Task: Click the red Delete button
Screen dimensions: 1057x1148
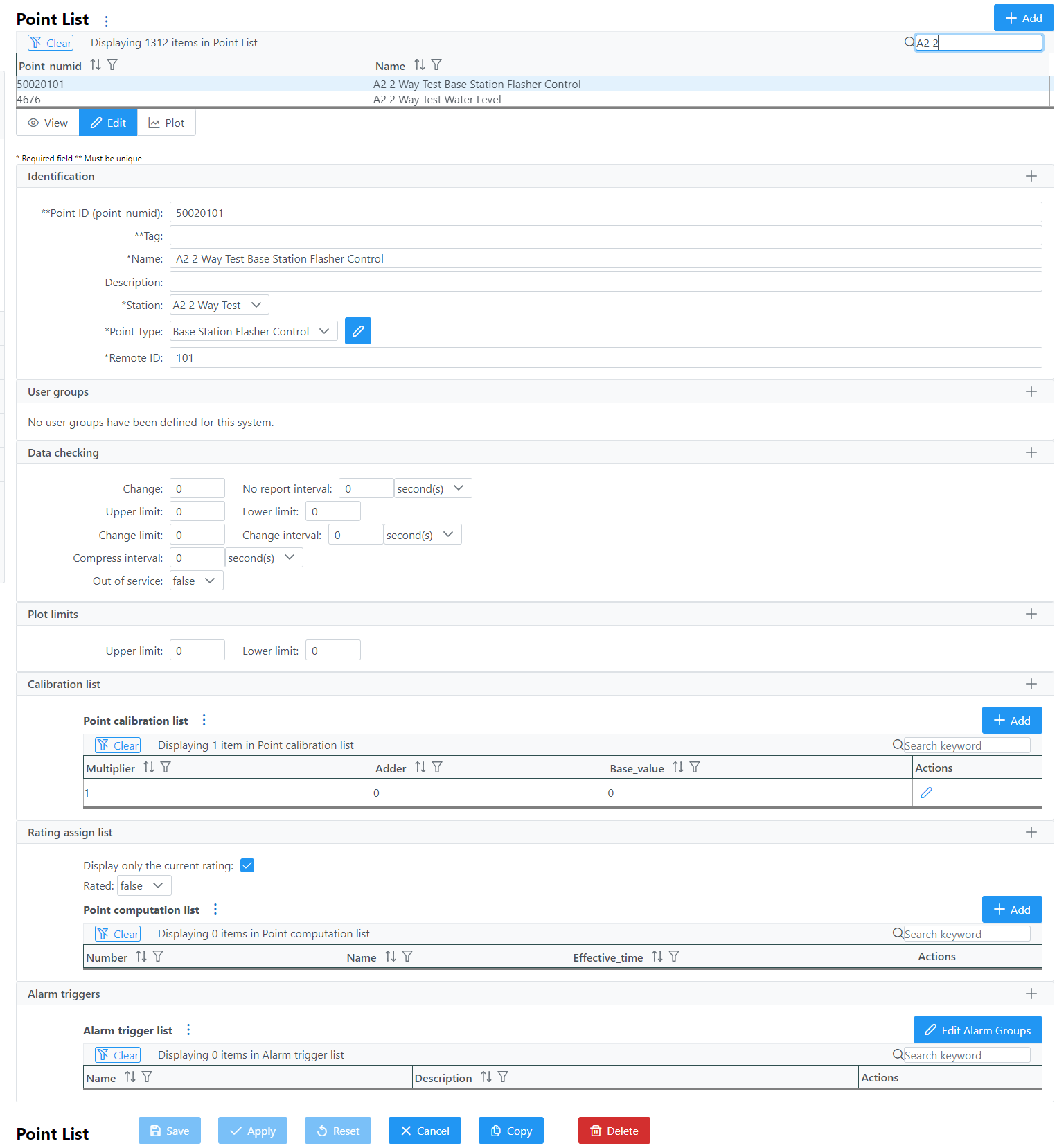Action: pyautogui.click(x=614, y=1131)
